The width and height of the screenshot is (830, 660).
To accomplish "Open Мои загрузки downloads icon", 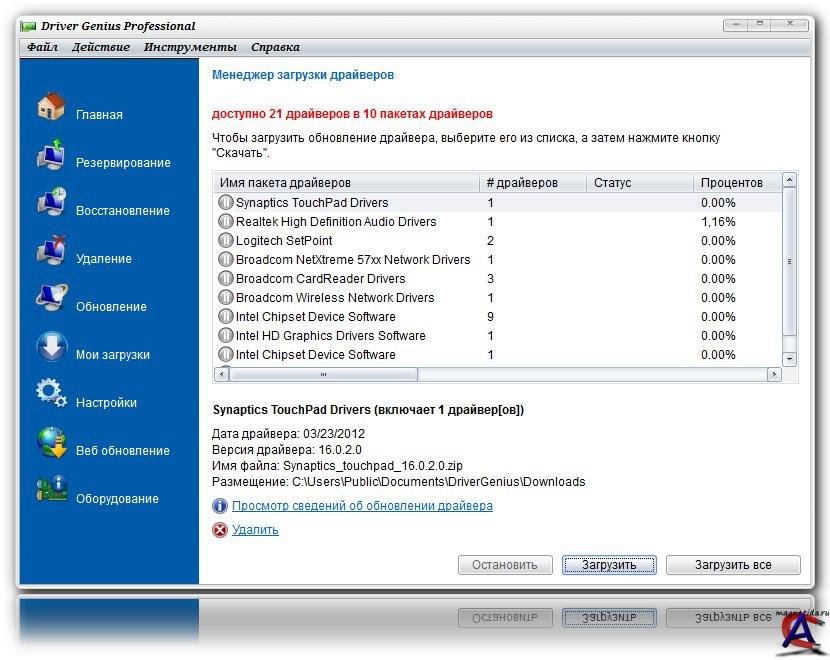I will (51, 347).
